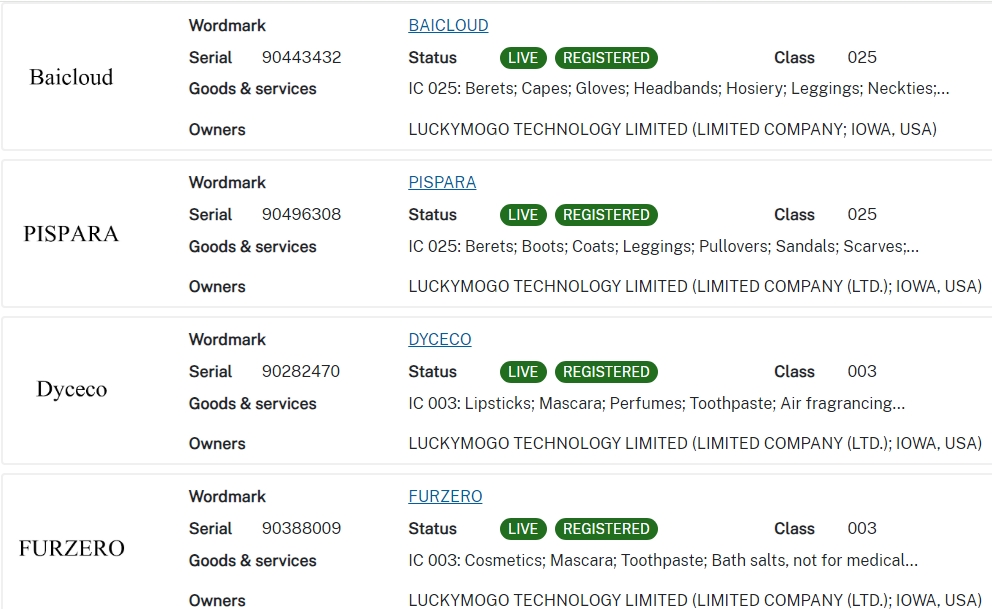Screen dimensions: 992x609
Task: Open the PISPARA wordmark link
Action: (442, 182)
